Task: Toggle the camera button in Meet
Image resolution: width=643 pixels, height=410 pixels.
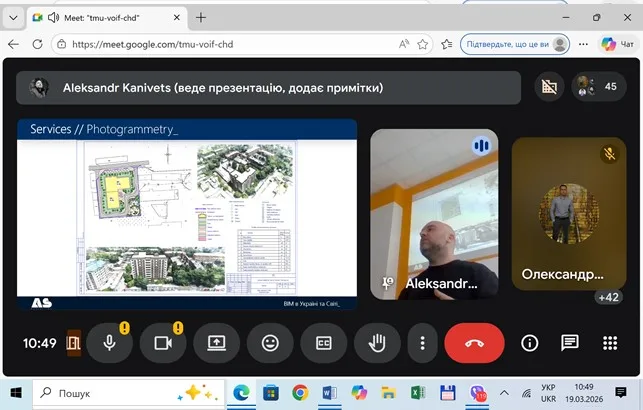Action: coord(162,343)
